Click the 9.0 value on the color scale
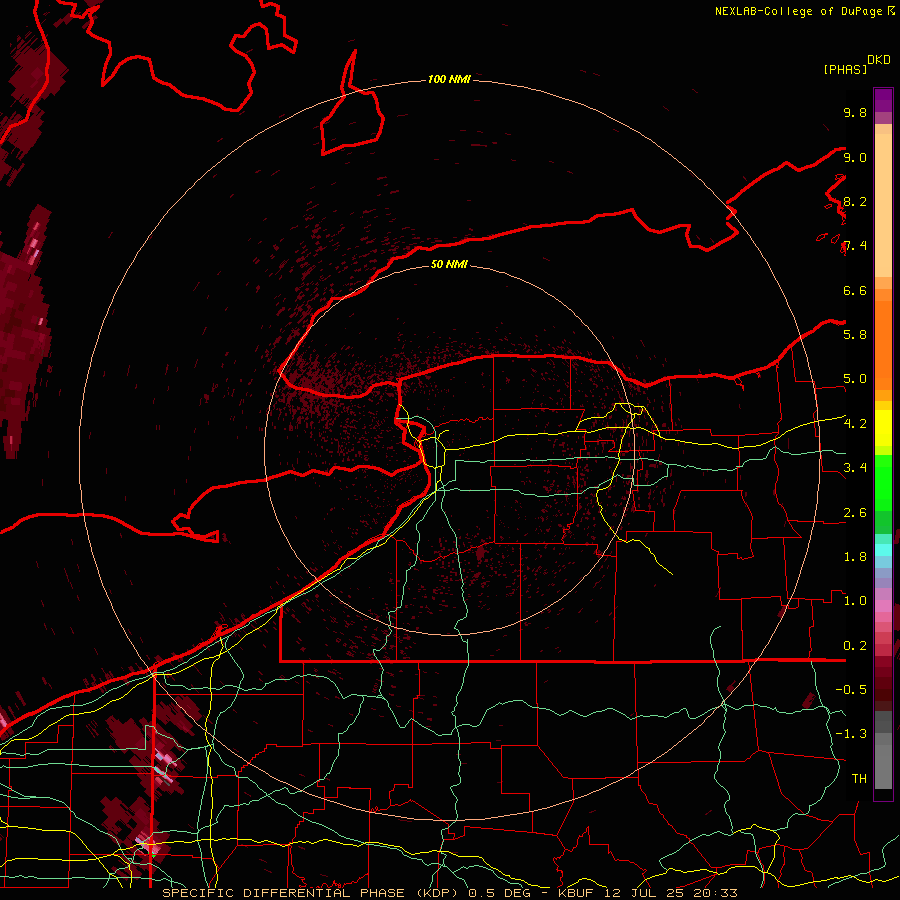This screenshot has height=900, width=900. pyautogui.click(x=855, y=157)
